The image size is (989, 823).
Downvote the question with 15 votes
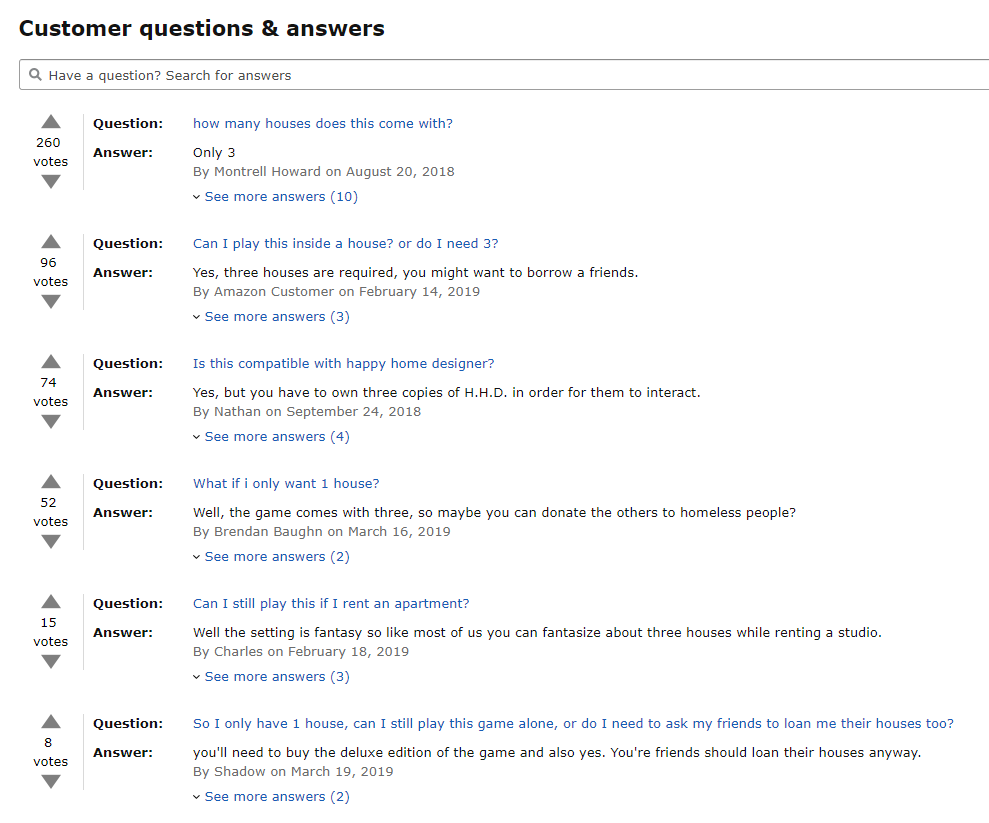coord(50,661)
